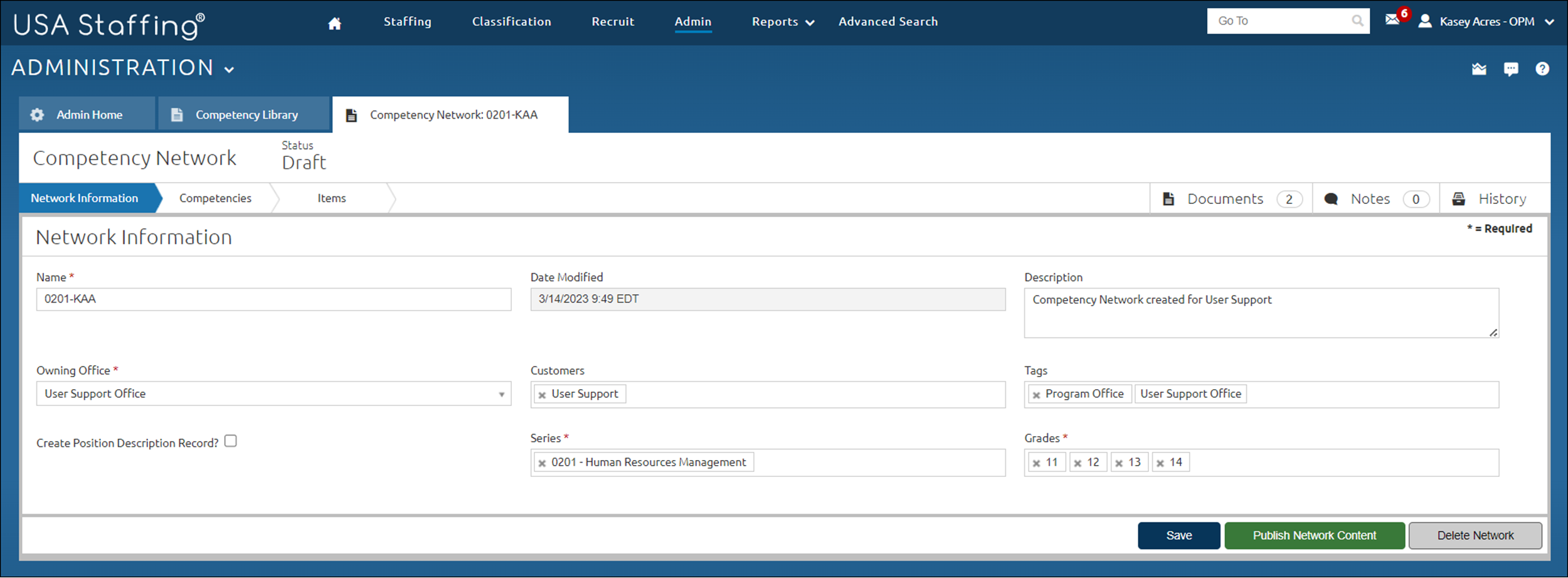The height and width of the screenshot is (578, 1568).
Task: Open the Classification menu
Action: tap(511, 21)
